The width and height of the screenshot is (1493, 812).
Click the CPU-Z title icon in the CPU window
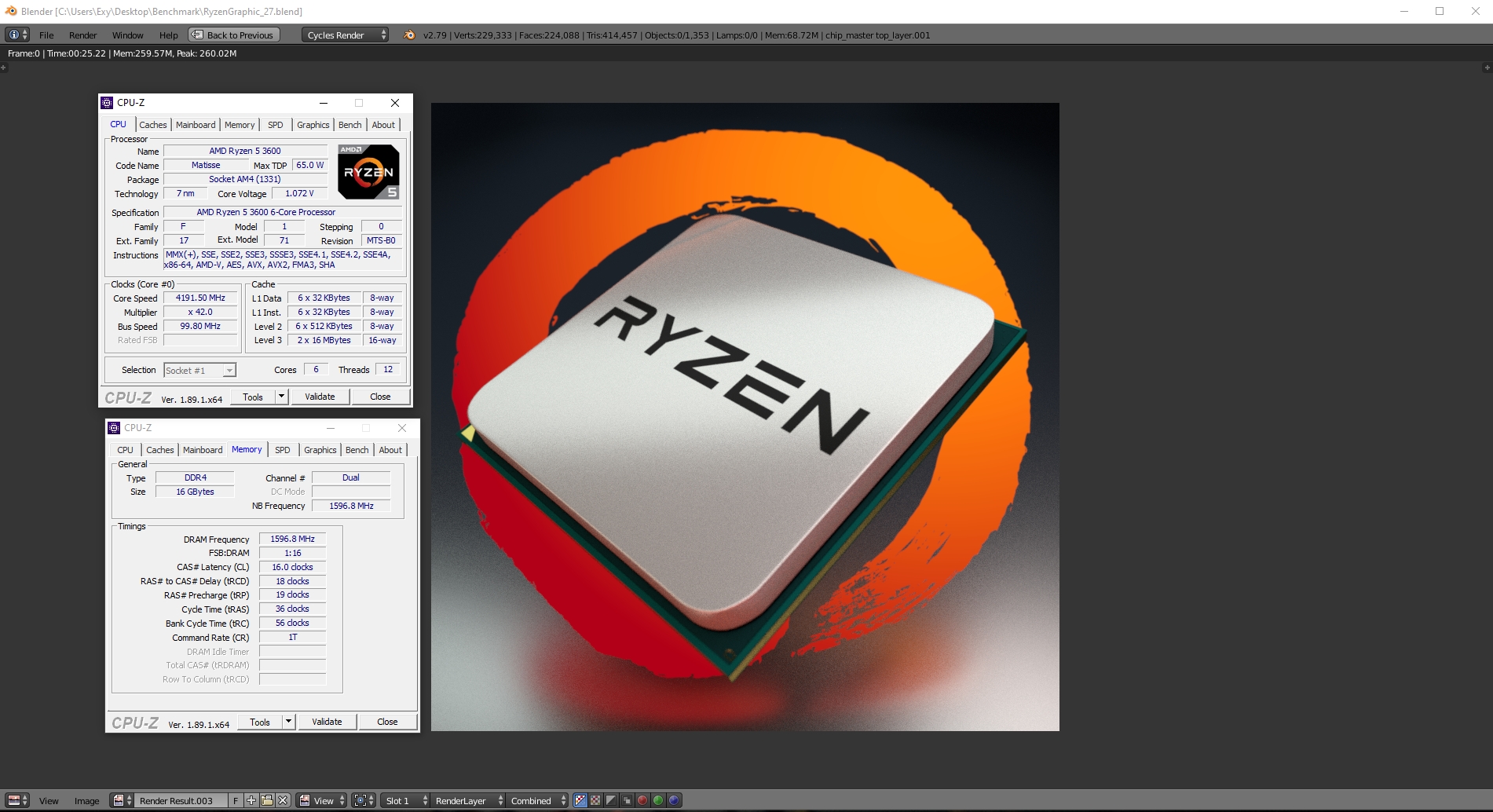tap(108, 103)
